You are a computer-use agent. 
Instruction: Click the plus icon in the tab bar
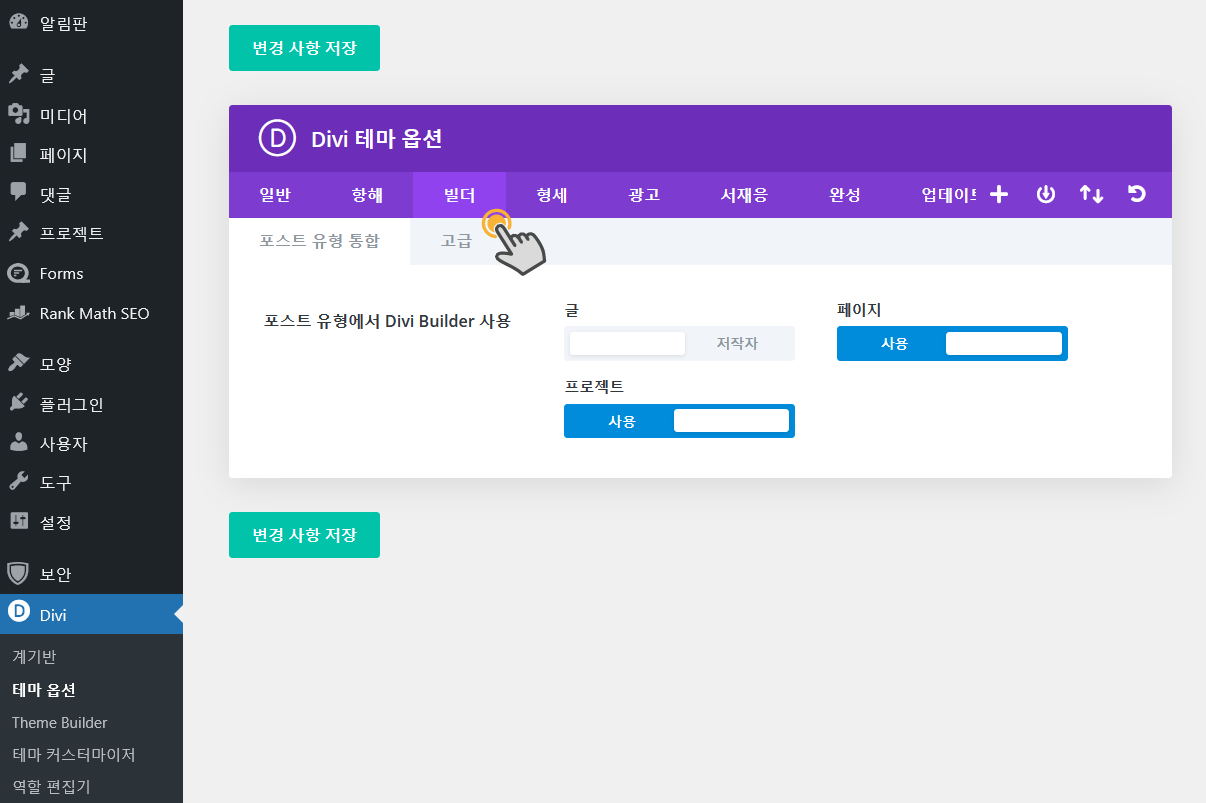(999, 194)
